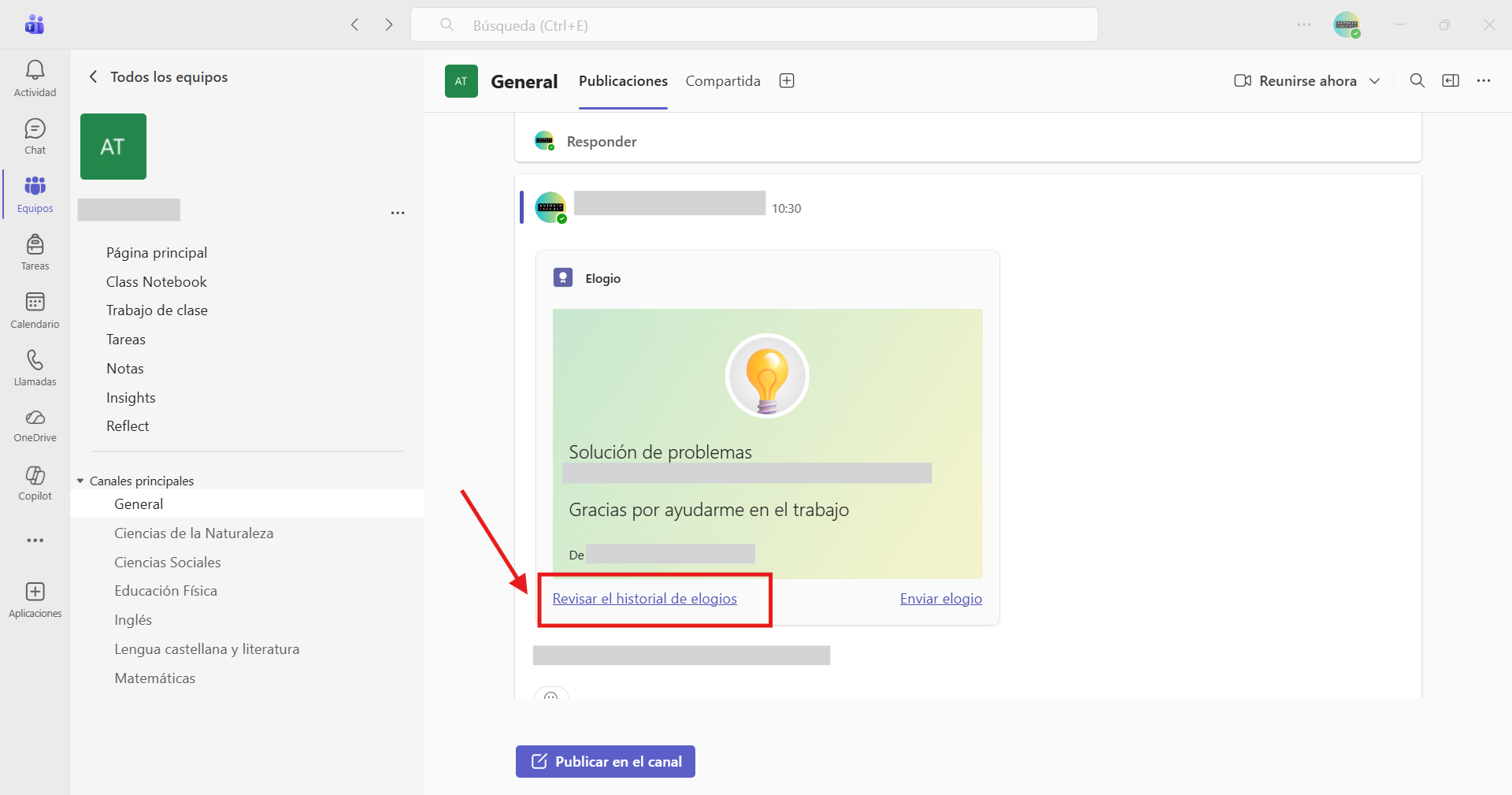The width and height of the screenshot is (1512, 795).
Task: Open Página principal
Action: (x=157, y=252)
